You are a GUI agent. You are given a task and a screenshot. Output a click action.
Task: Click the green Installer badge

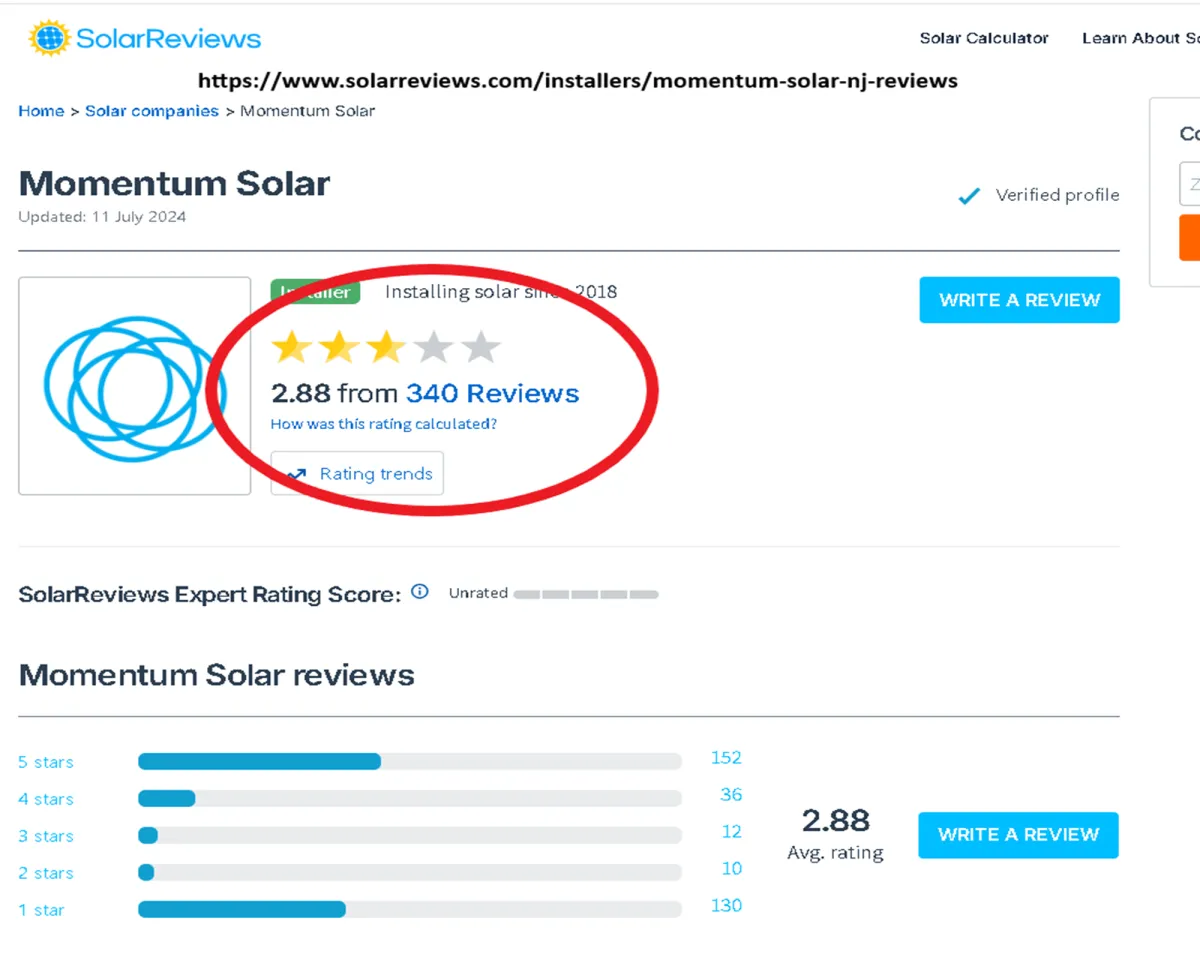[x=315, y=292]
